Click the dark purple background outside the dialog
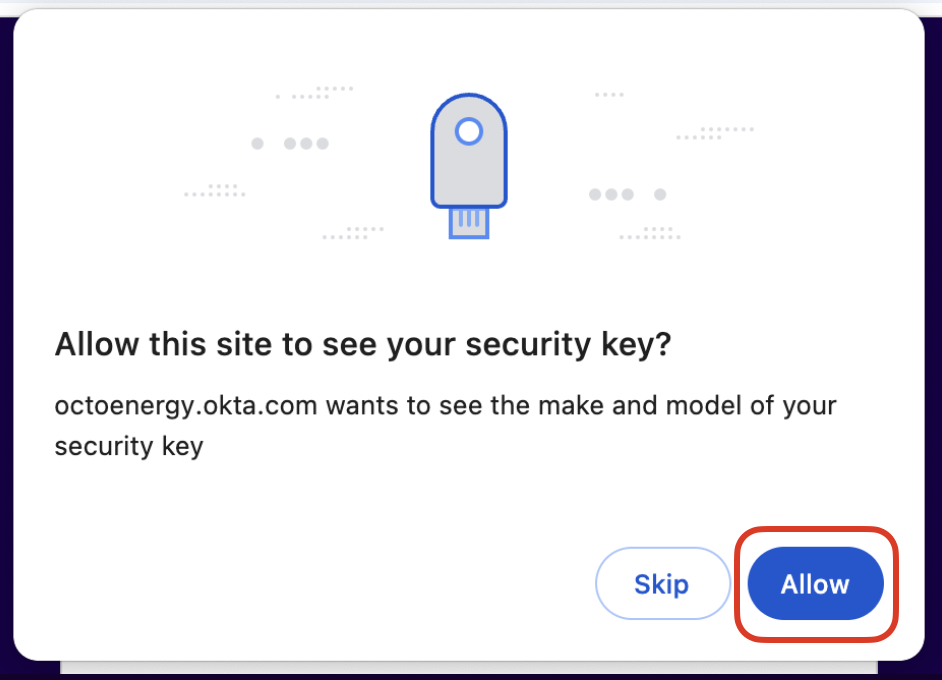Image resolution: width=942 pixels, height=680 pixels. point(934,400)
